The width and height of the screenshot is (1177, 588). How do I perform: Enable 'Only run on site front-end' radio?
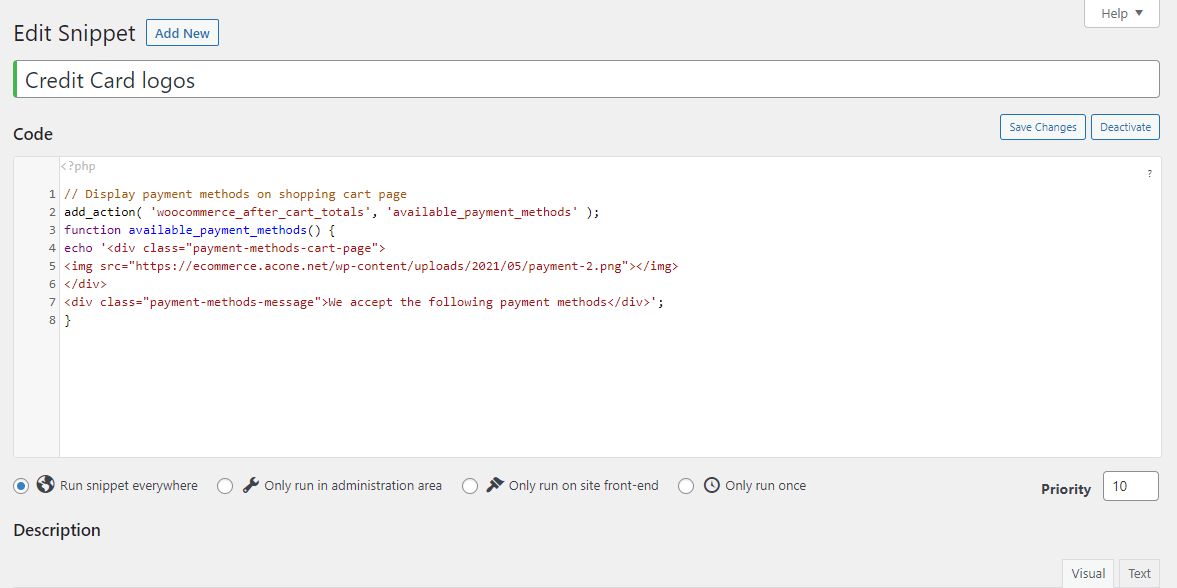470,486
